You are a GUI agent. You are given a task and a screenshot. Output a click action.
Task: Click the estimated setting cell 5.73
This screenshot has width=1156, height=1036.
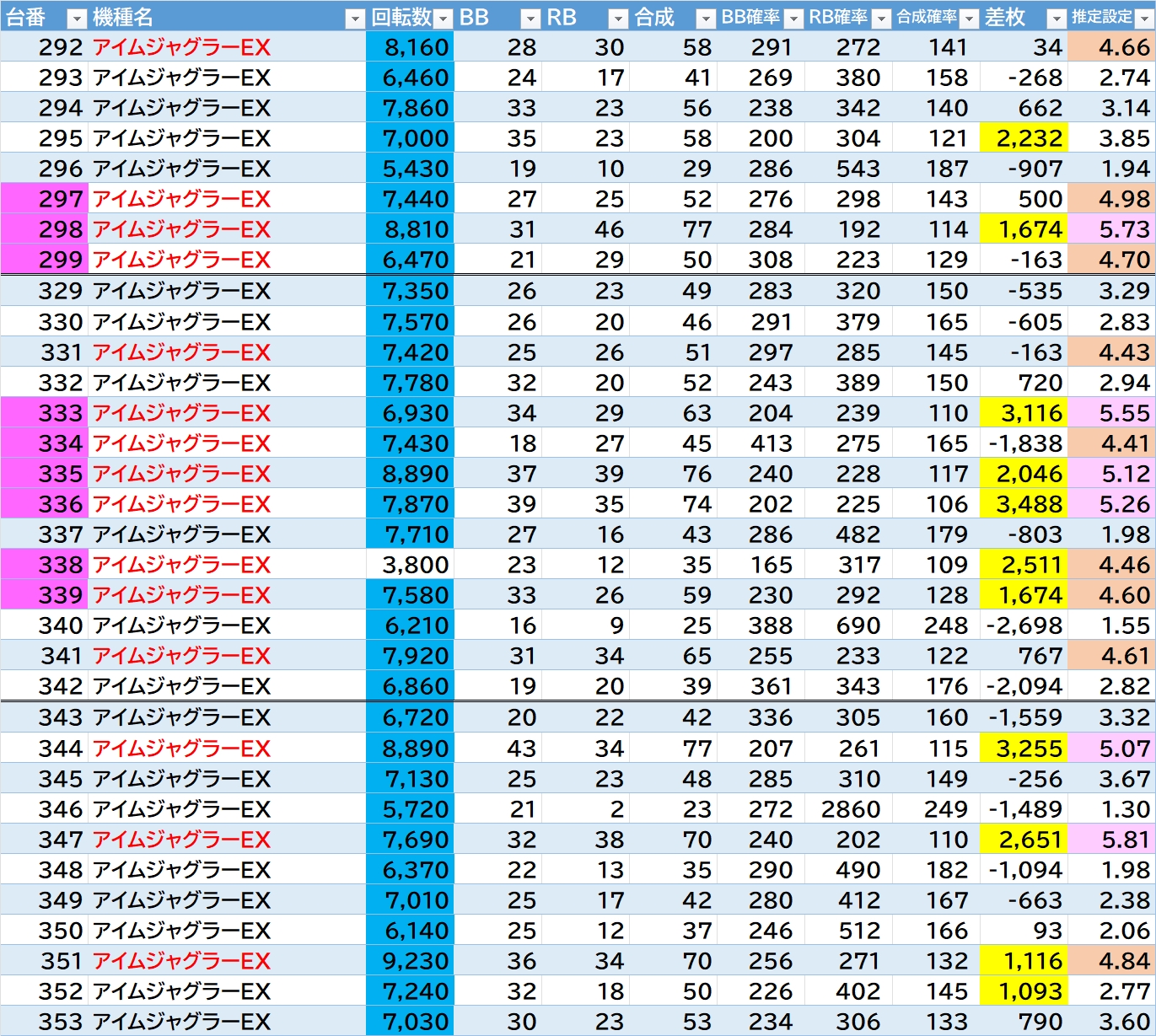1112,229
